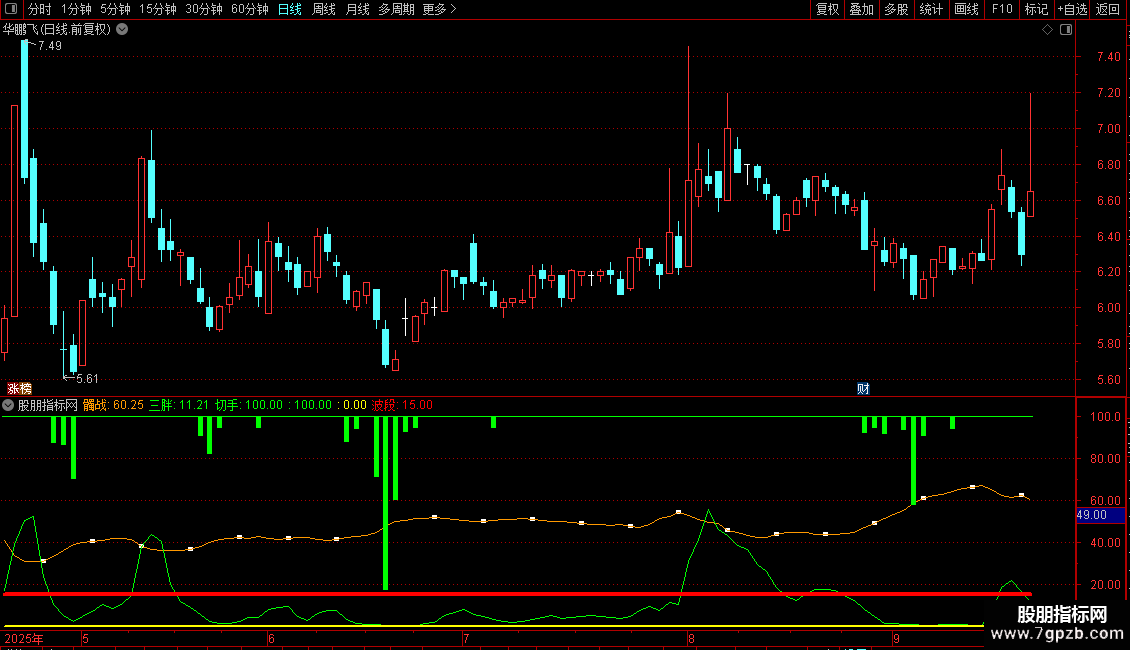Click month 9 on time axis
The height and width of the screenshot is (650, 1130).
897,638
